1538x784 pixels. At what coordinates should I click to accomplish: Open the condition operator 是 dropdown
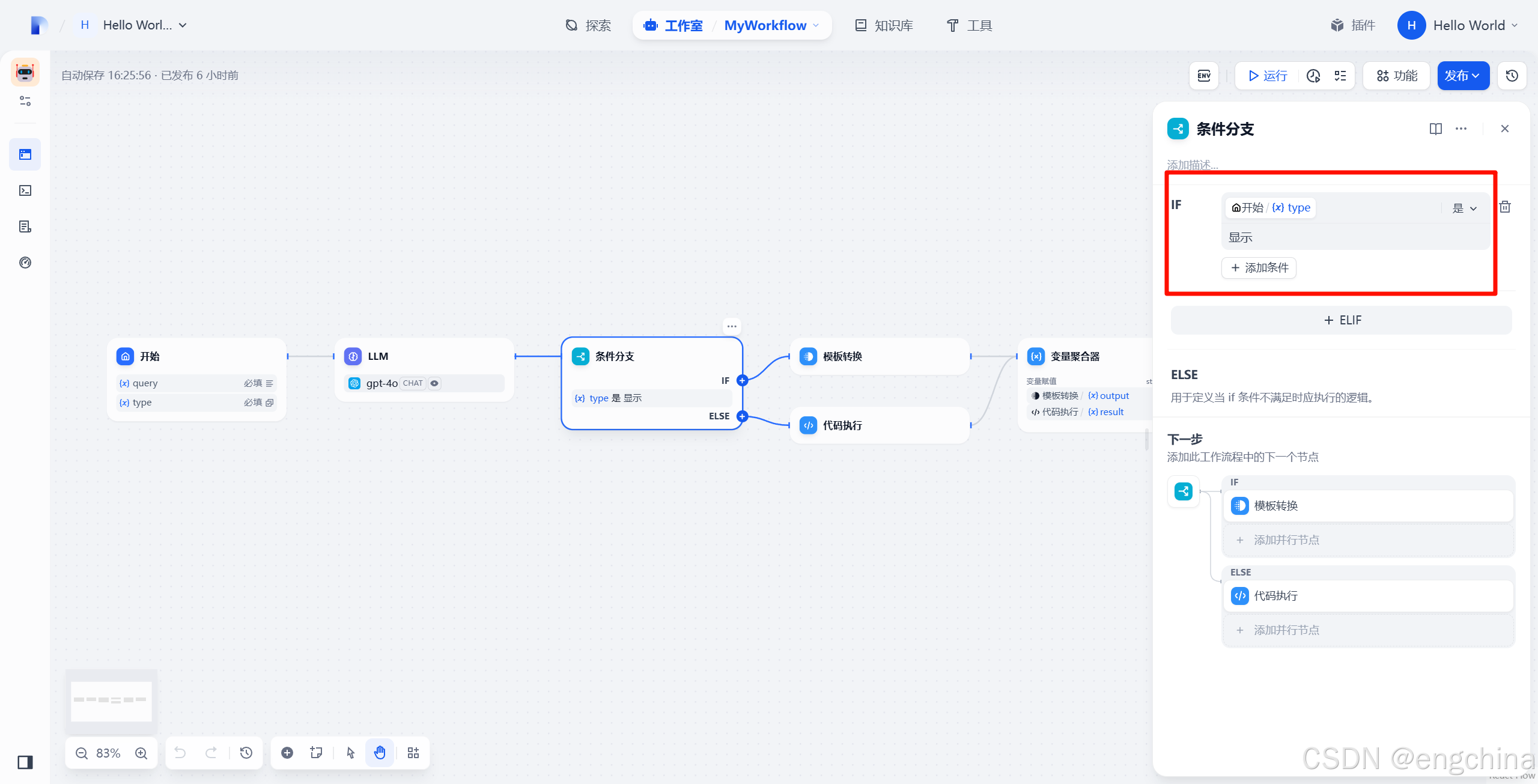pyautogui.click(x=1465, y=208)
